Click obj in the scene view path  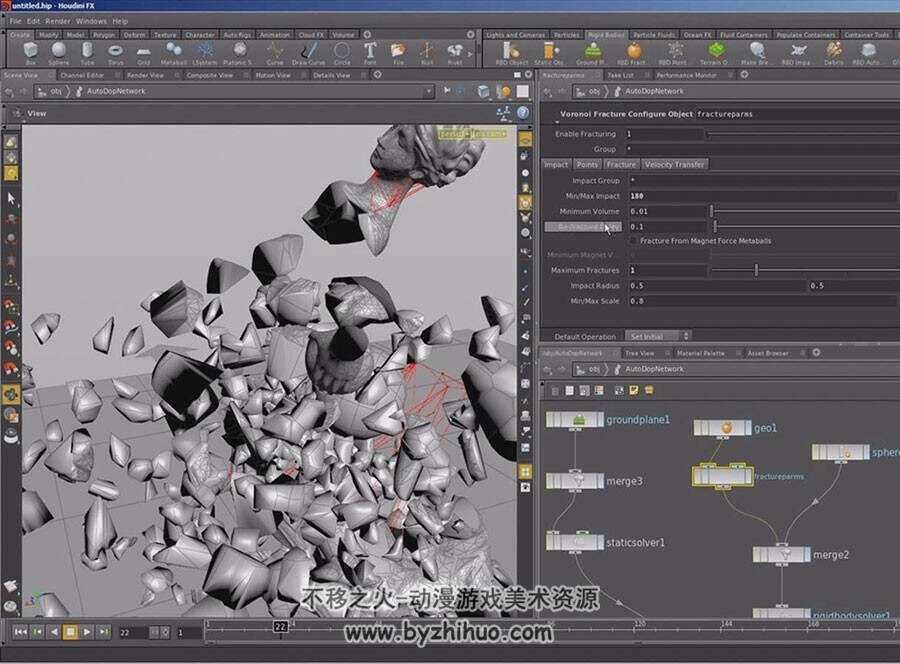pos(56,91)
